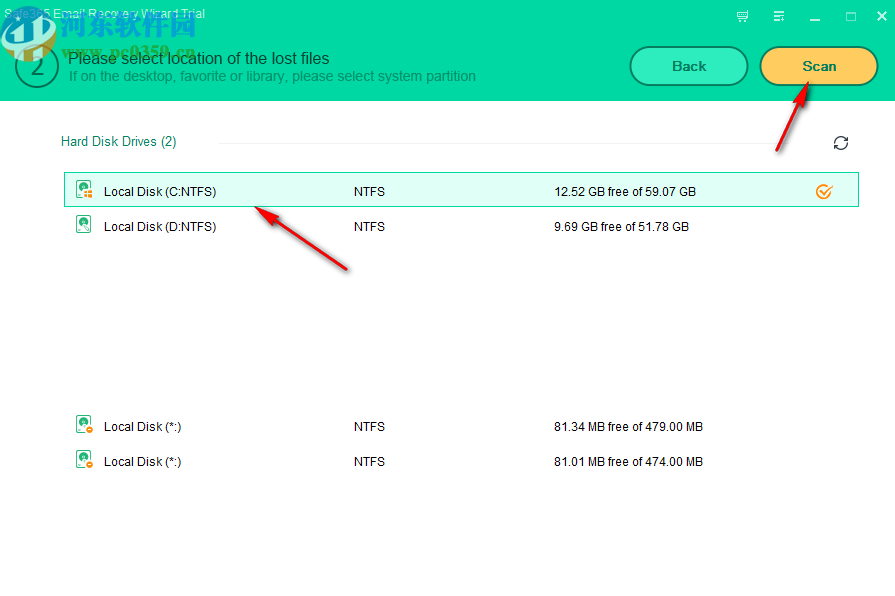Click the refresh drives icon
Viewport: 895px width, 596px height.
(x=841, y=143)
